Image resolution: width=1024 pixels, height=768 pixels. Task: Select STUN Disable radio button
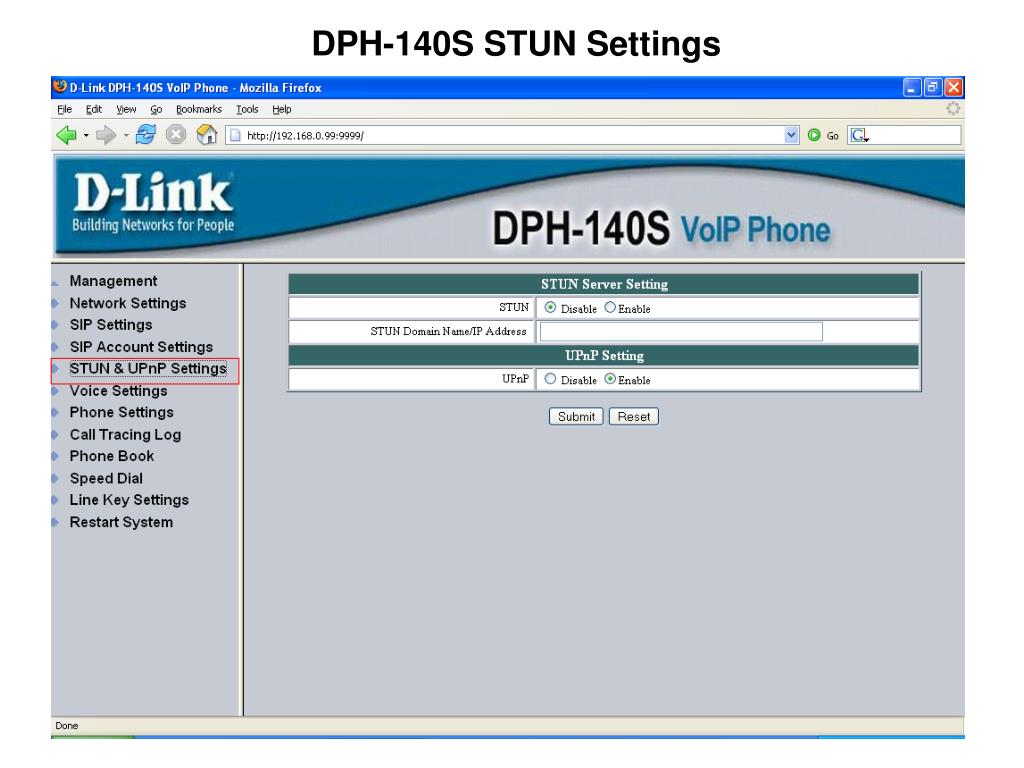[x=551, y=307]
